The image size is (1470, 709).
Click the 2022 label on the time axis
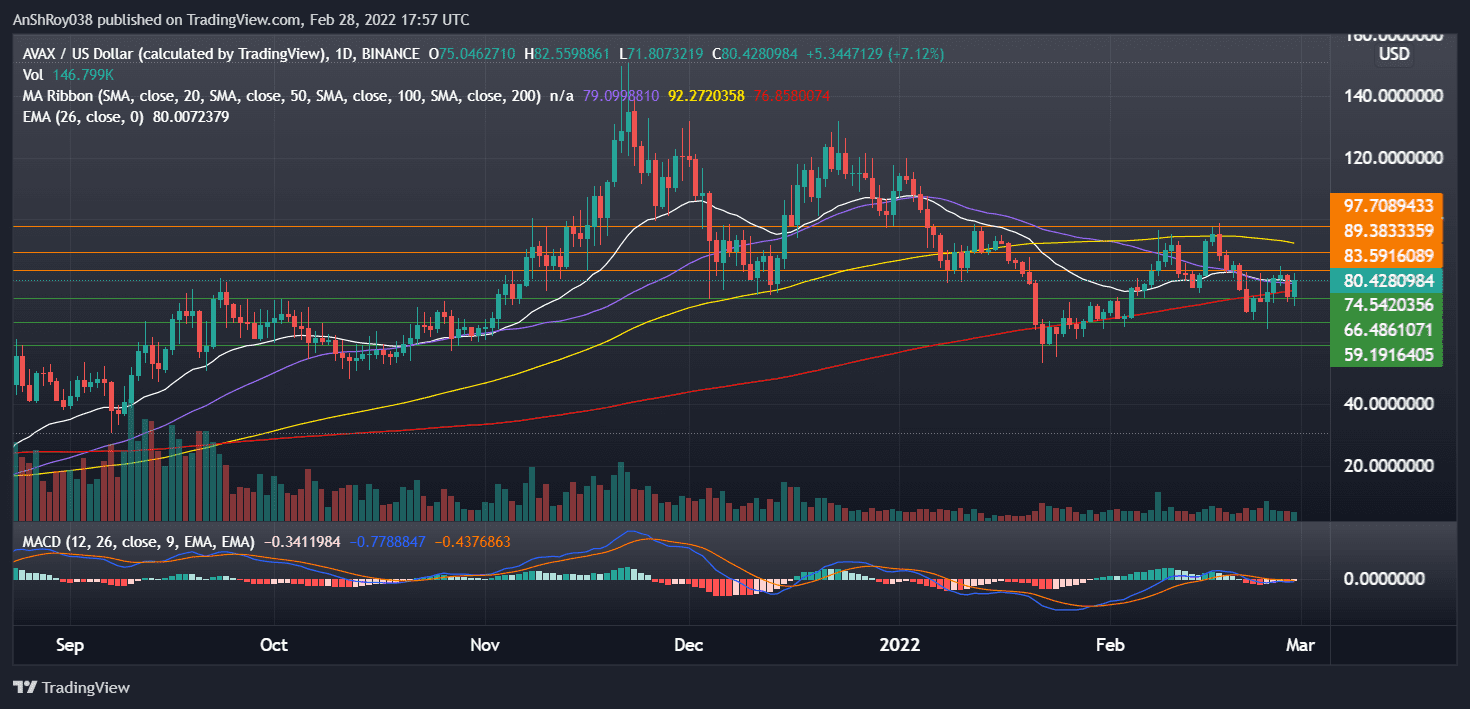[899, 645]
